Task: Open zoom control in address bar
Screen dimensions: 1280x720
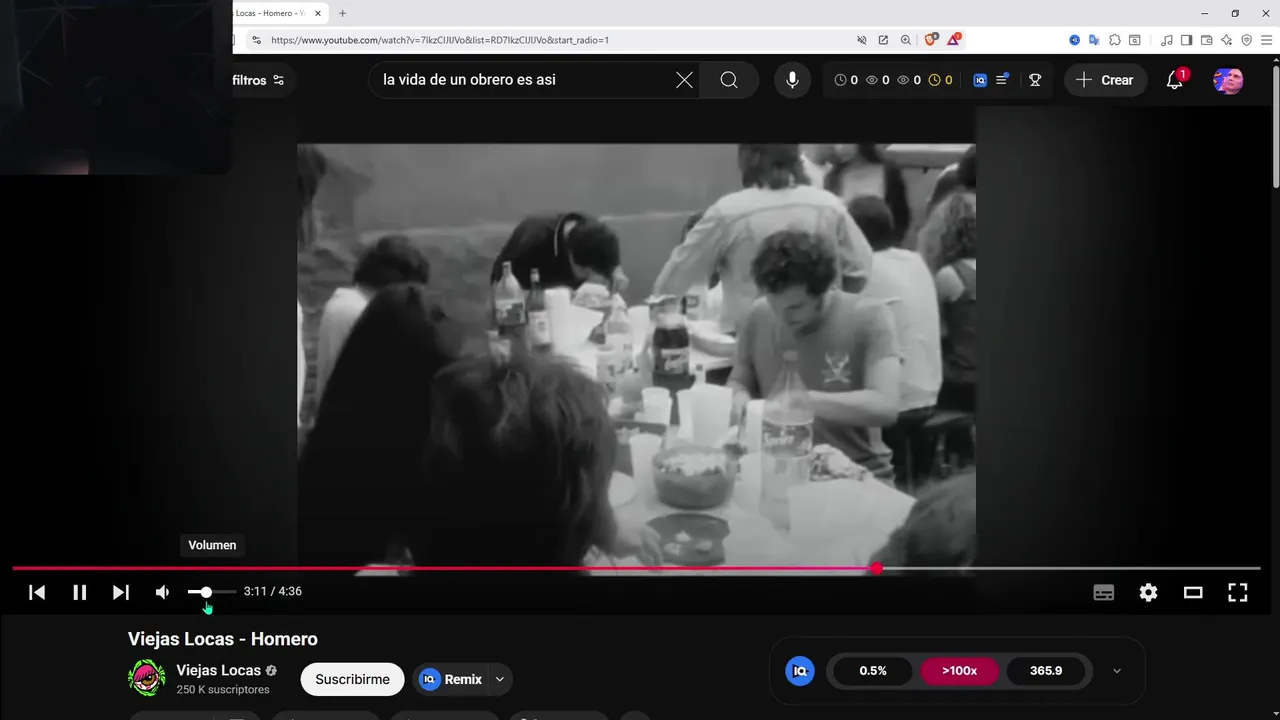Action: 906,40
